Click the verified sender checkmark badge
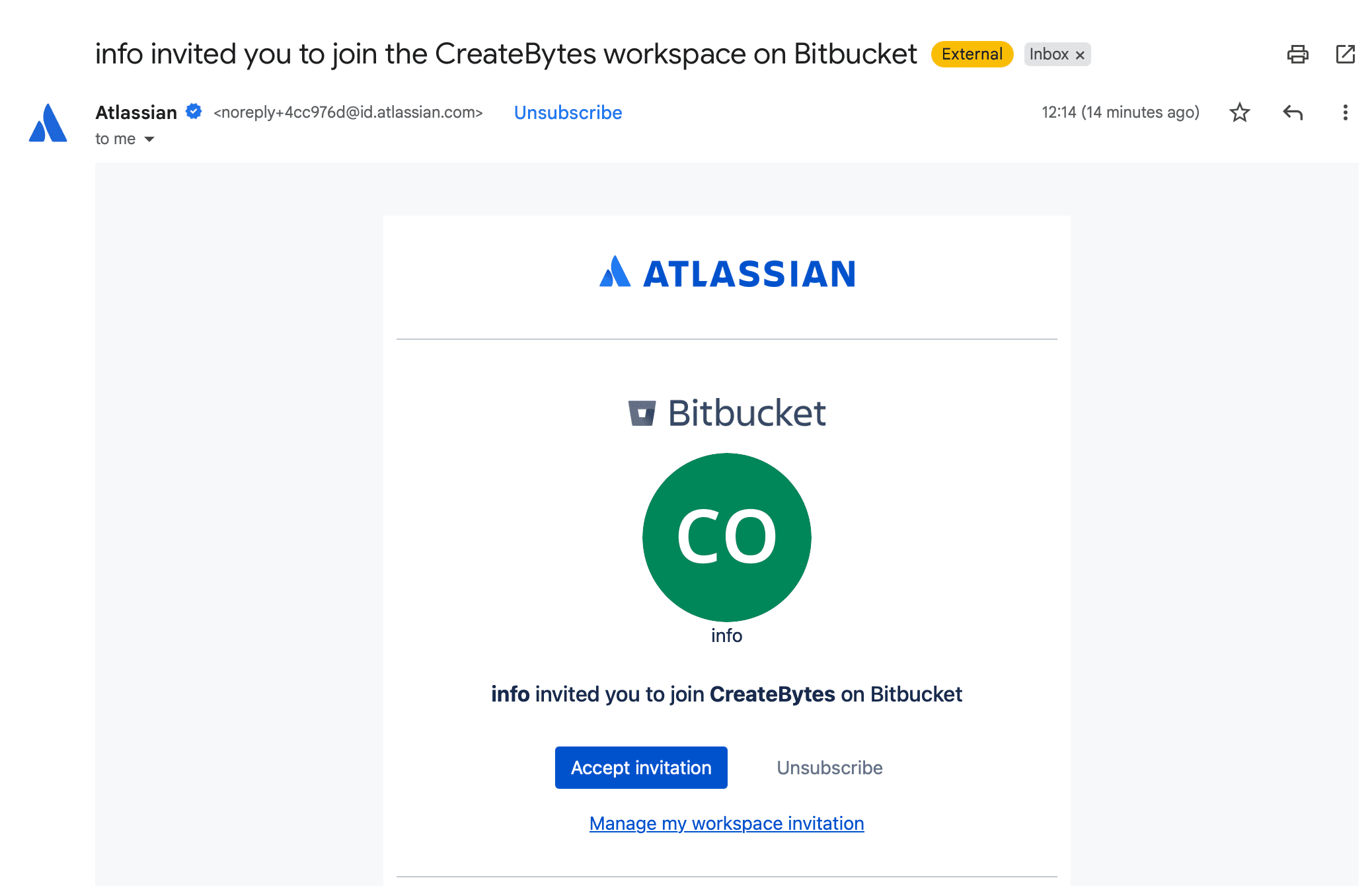This screenshot has width=1372, height=886. 194,111
